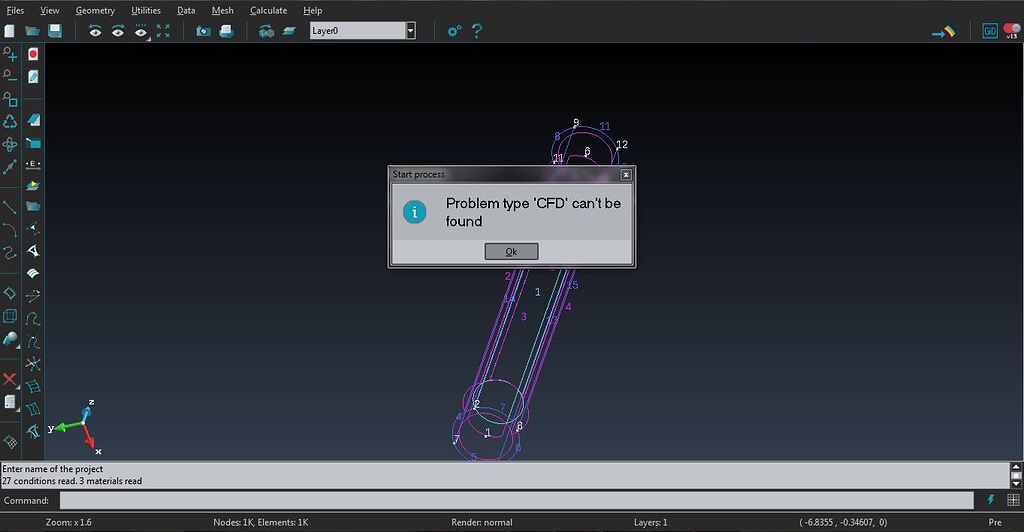
Task: Click the red X Delete tool
Action: (10, 379)
